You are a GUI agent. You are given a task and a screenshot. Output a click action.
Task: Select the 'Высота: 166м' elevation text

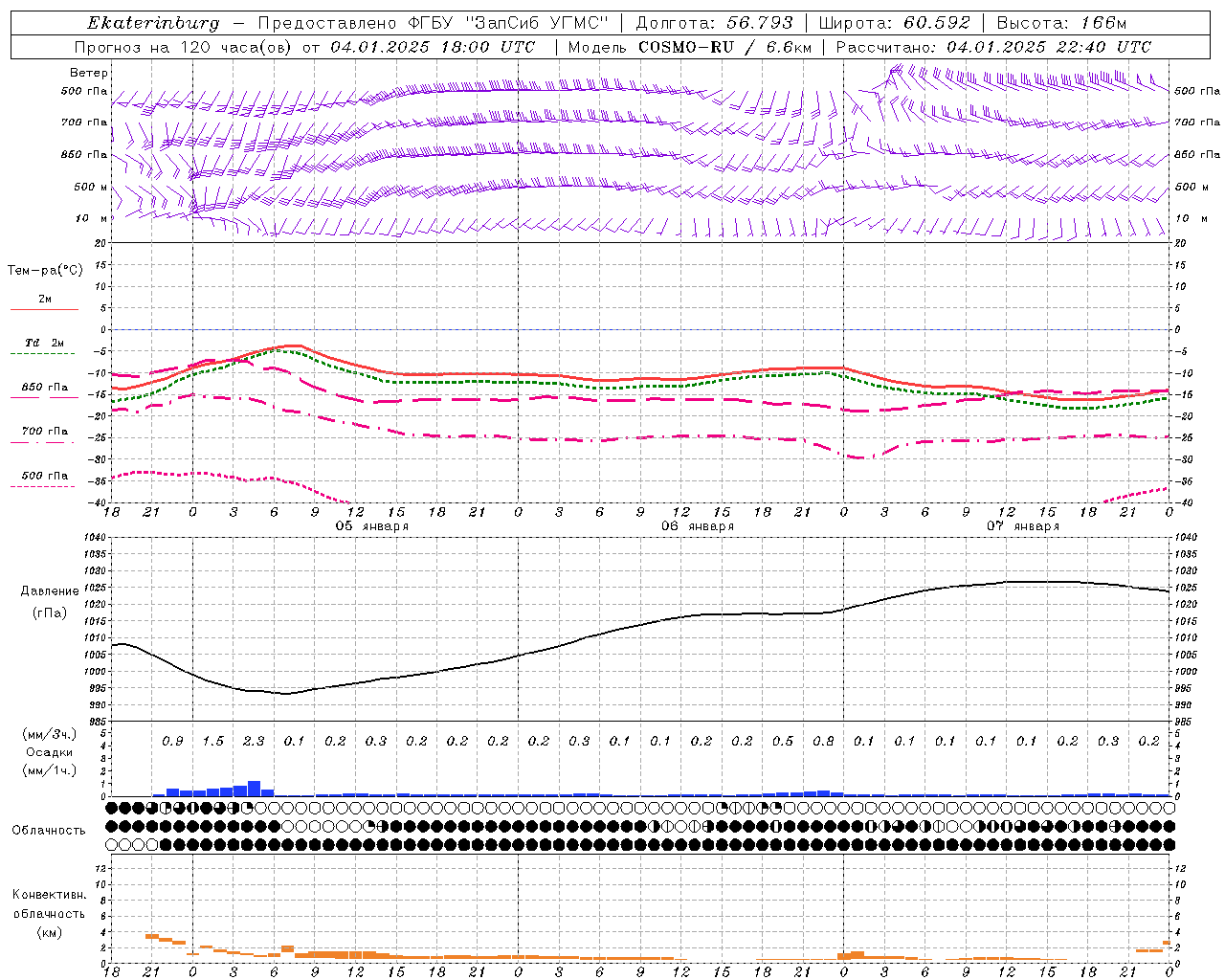tap(1061, 23)
